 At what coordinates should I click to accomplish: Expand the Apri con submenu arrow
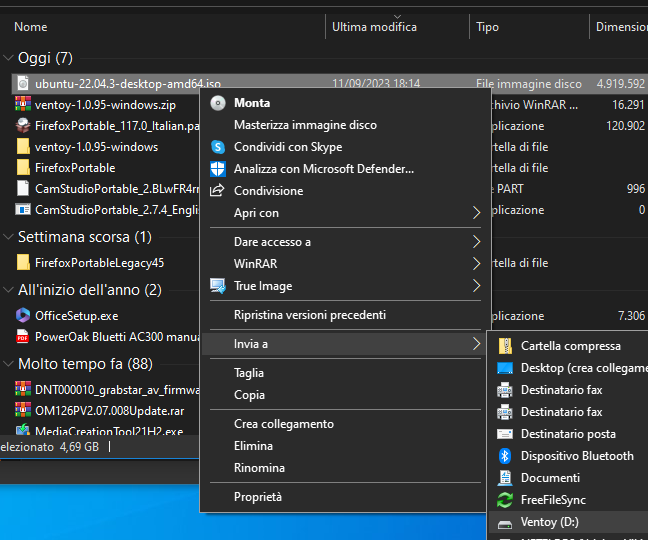click(476, 213)
